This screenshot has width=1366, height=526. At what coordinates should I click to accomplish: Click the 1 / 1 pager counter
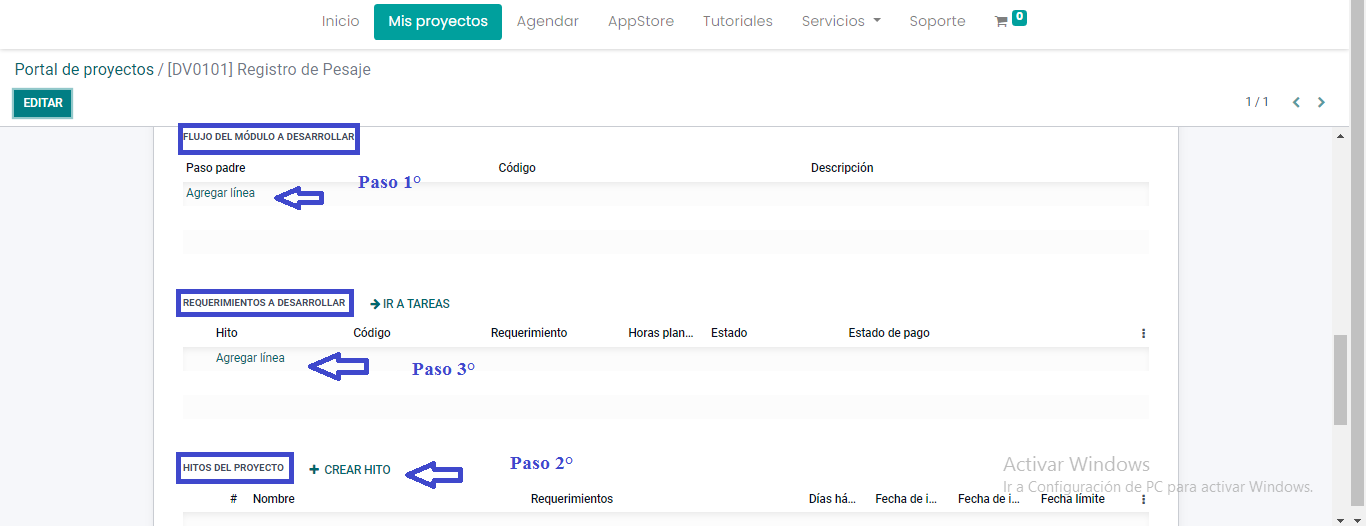(1257, 102)
